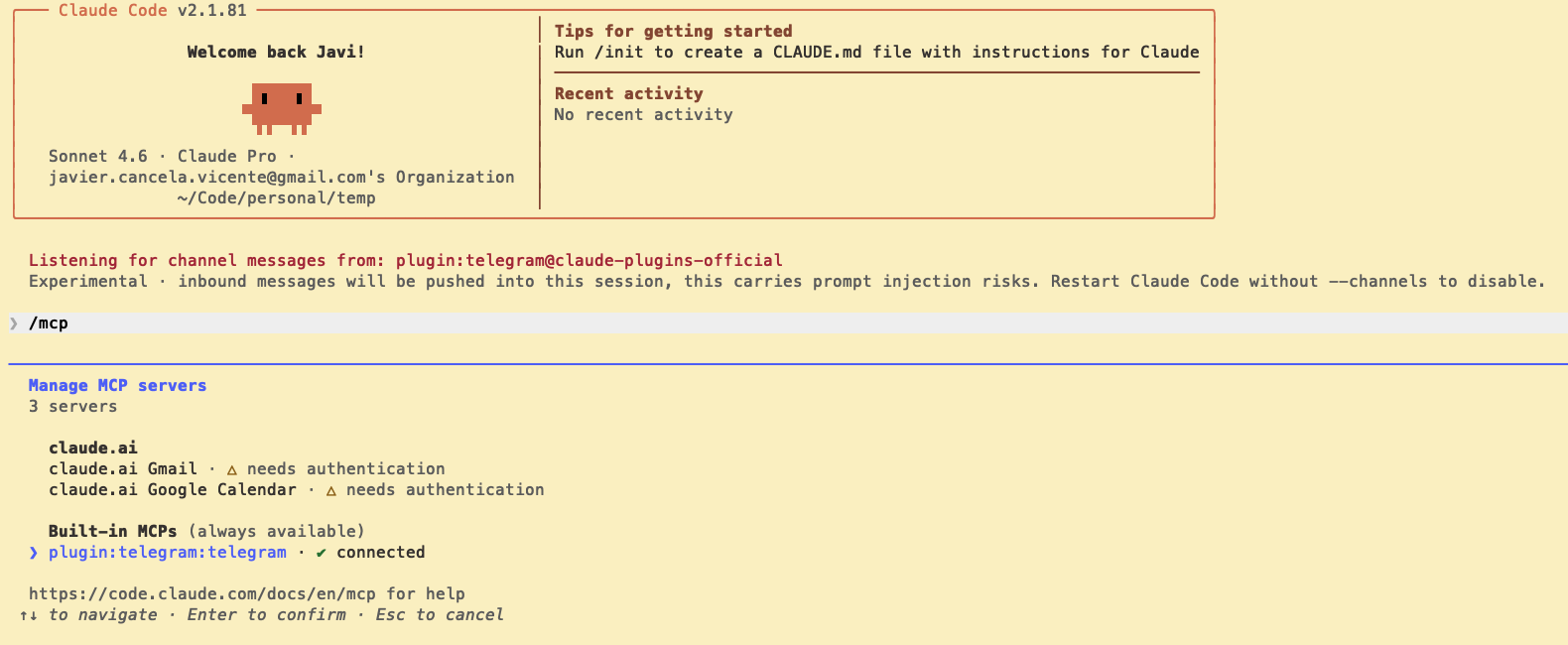Toggle the plugin:telegram:telegram connection
The image size is (1568, 645).
tap(168, 552)
